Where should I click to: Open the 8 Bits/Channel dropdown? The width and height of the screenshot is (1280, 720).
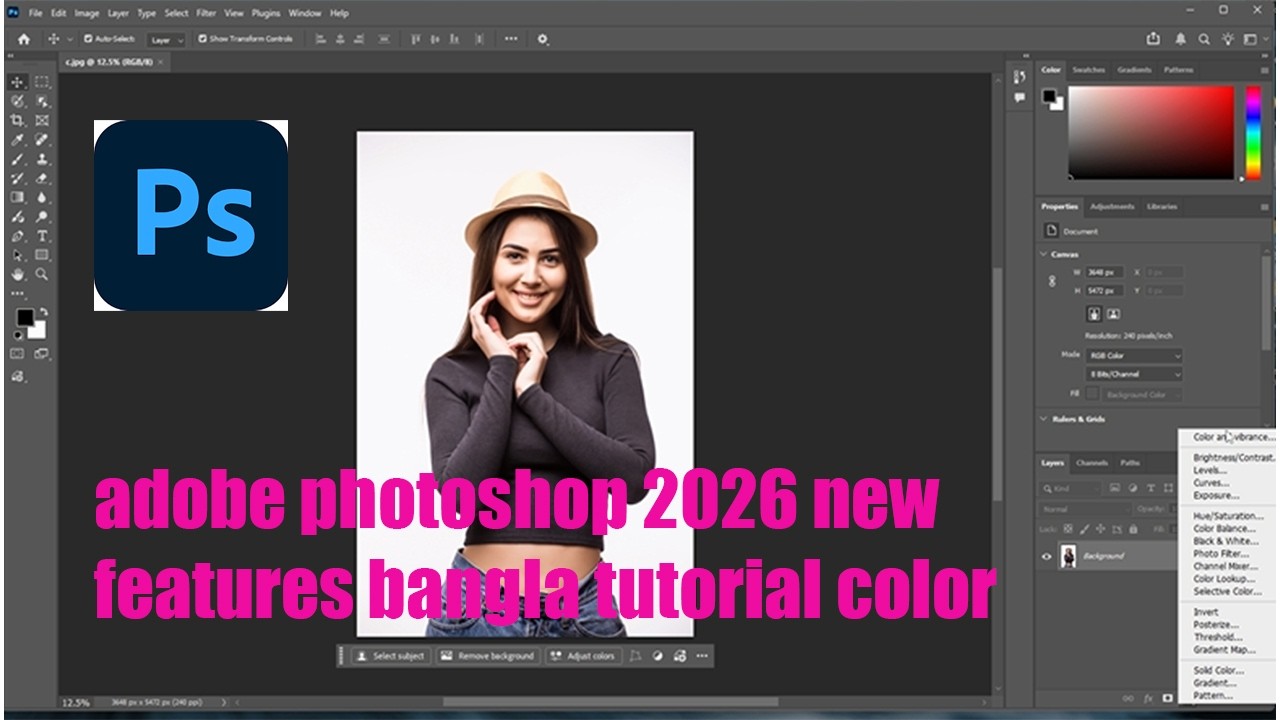(1135, 374)
